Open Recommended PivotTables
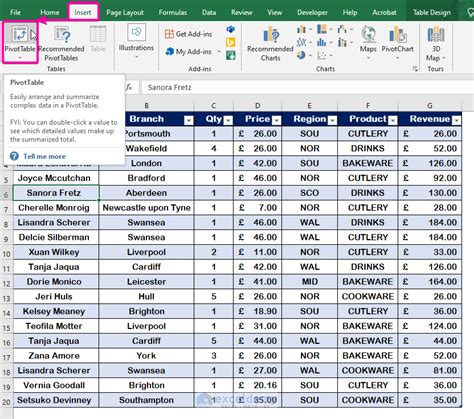This screenshot has height=419, width=474. (x=61, y=43)
